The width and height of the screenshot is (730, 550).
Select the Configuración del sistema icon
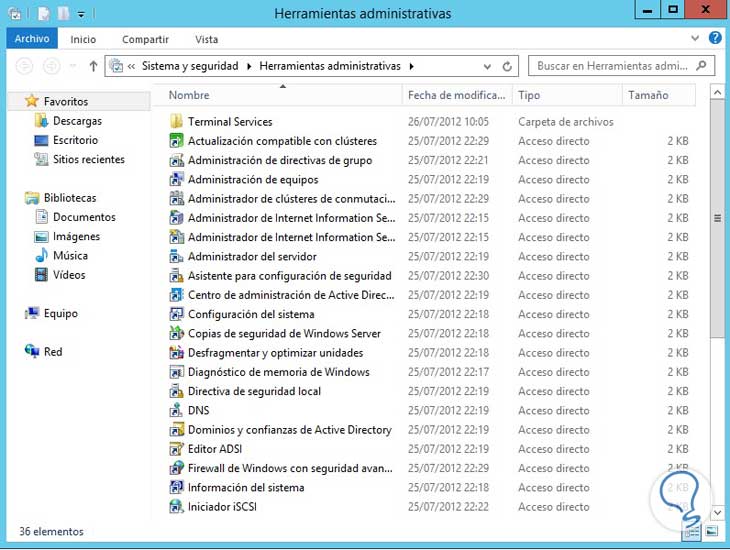(x=176, y=314)
